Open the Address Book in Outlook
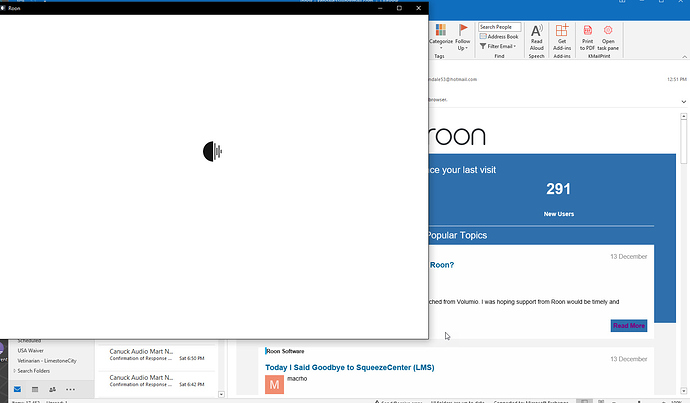 [x=499, y=37]
